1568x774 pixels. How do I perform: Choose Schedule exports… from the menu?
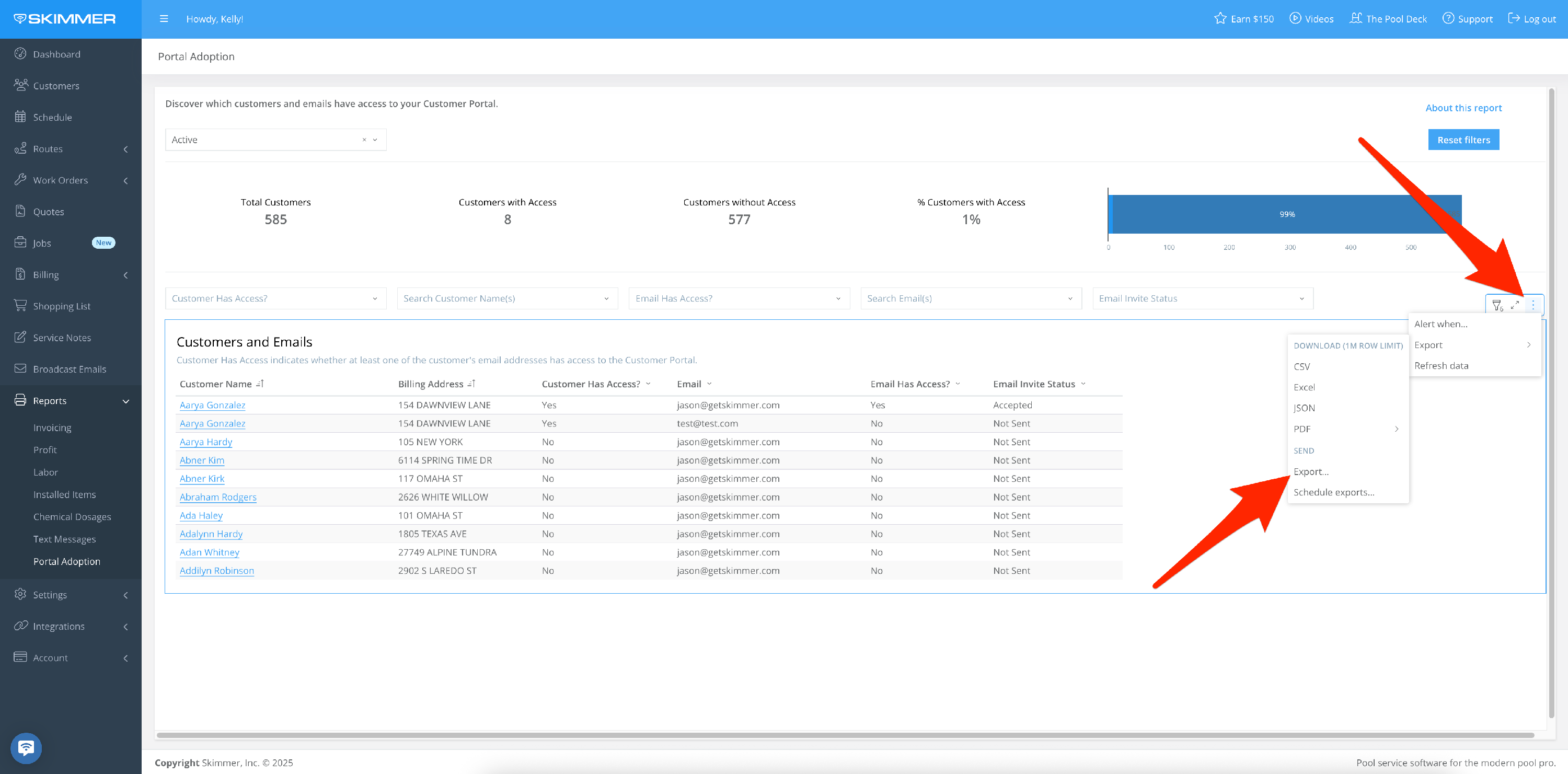coord(1334,492)
